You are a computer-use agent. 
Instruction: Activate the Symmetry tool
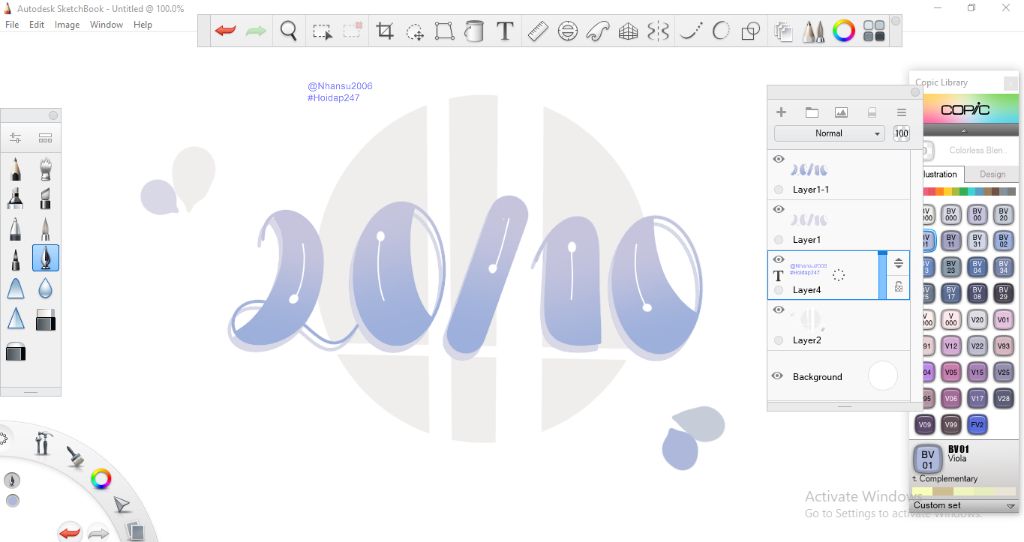(x=658, y=31)
